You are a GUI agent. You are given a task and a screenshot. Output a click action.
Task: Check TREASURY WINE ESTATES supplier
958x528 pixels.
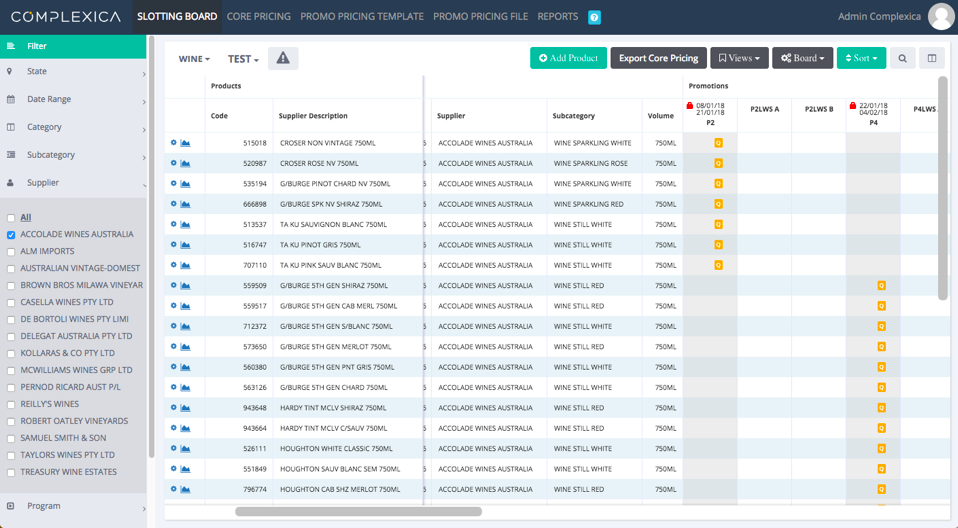pyautogui.click(x=11, y=472)
